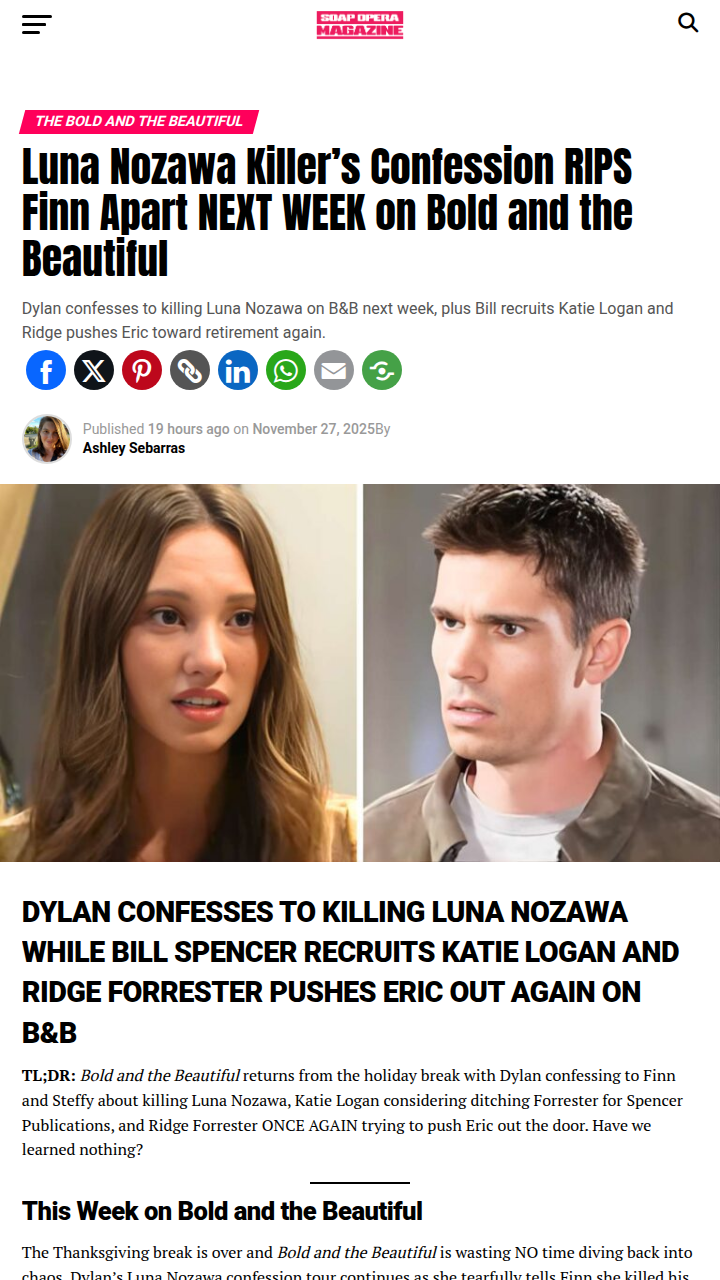Viewport: 720px width, 1280px height.
Task: Click 'This Week on Bold and the Beautiful' heading
Action: point(222,1211)
